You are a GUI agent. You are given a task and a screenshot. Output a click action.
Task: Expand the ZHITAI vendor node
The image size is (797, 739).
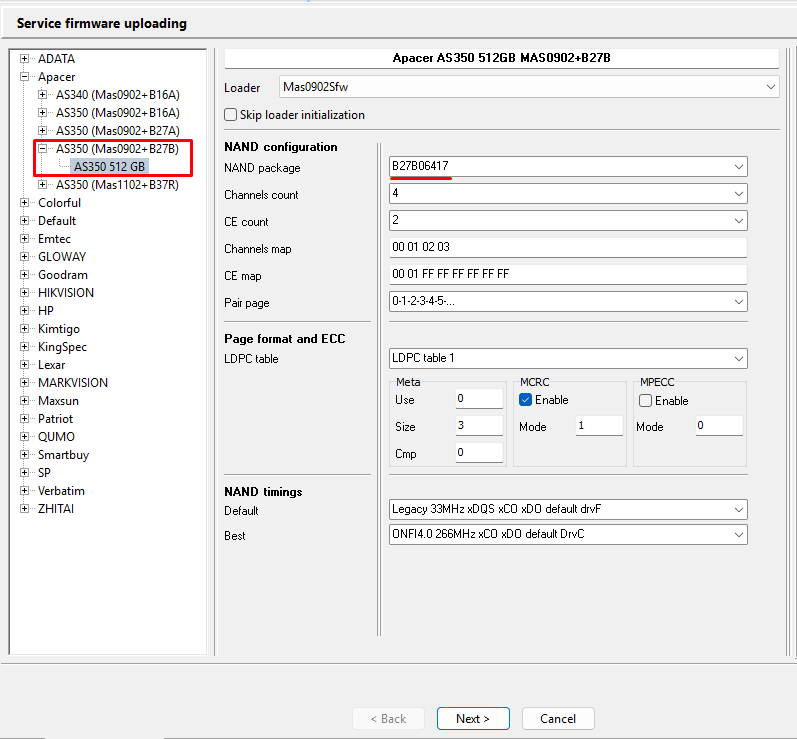point(24,509)
